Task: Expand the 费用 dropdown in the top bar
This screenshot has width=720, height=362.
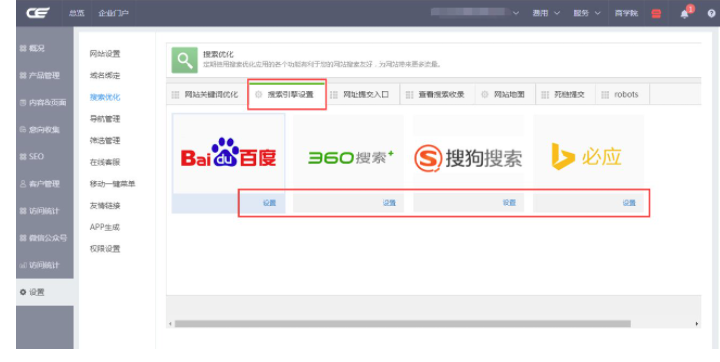Action: [x=546, y=13]
